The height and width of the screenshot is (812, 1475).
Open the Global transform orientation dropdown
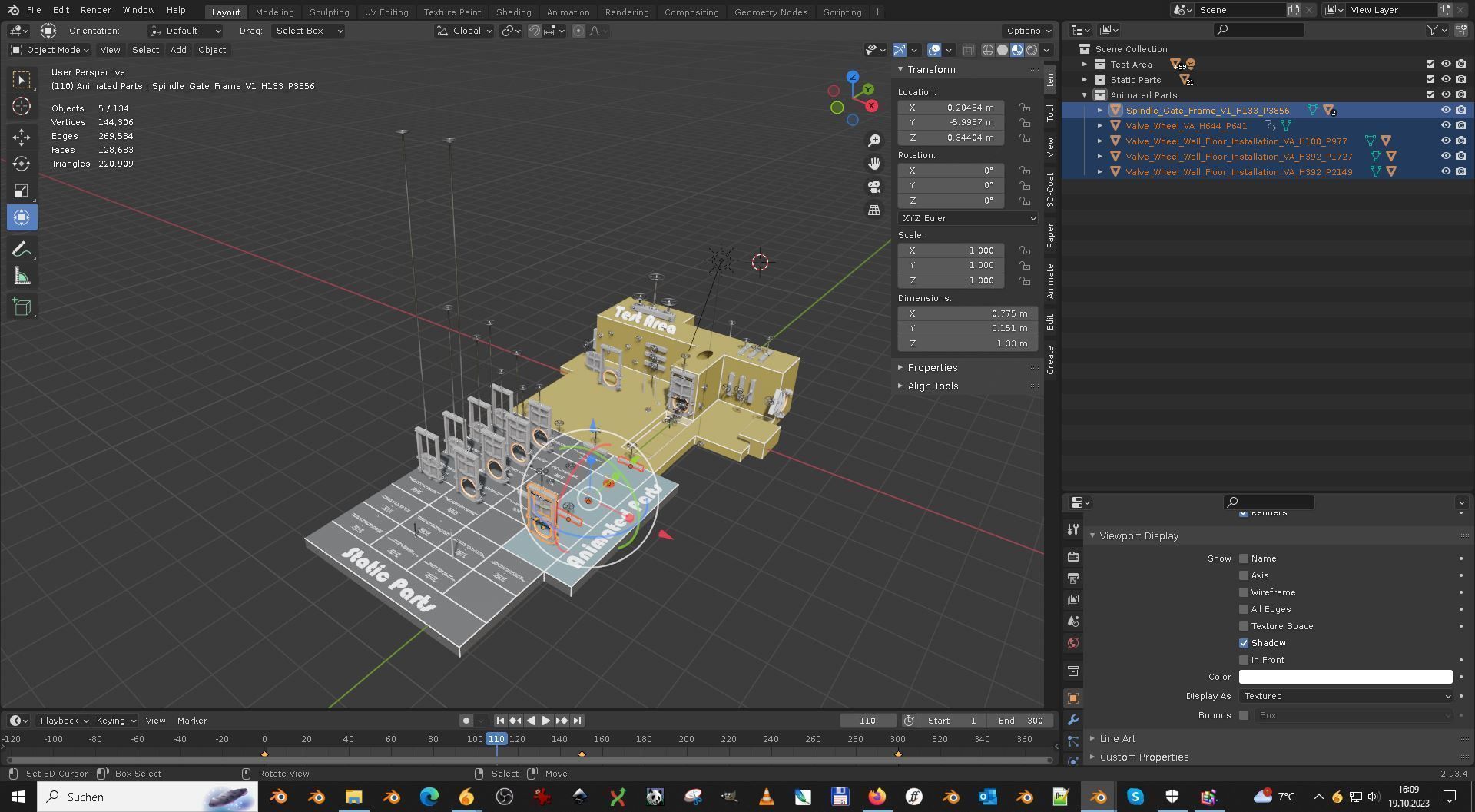[x=464, y=31]
